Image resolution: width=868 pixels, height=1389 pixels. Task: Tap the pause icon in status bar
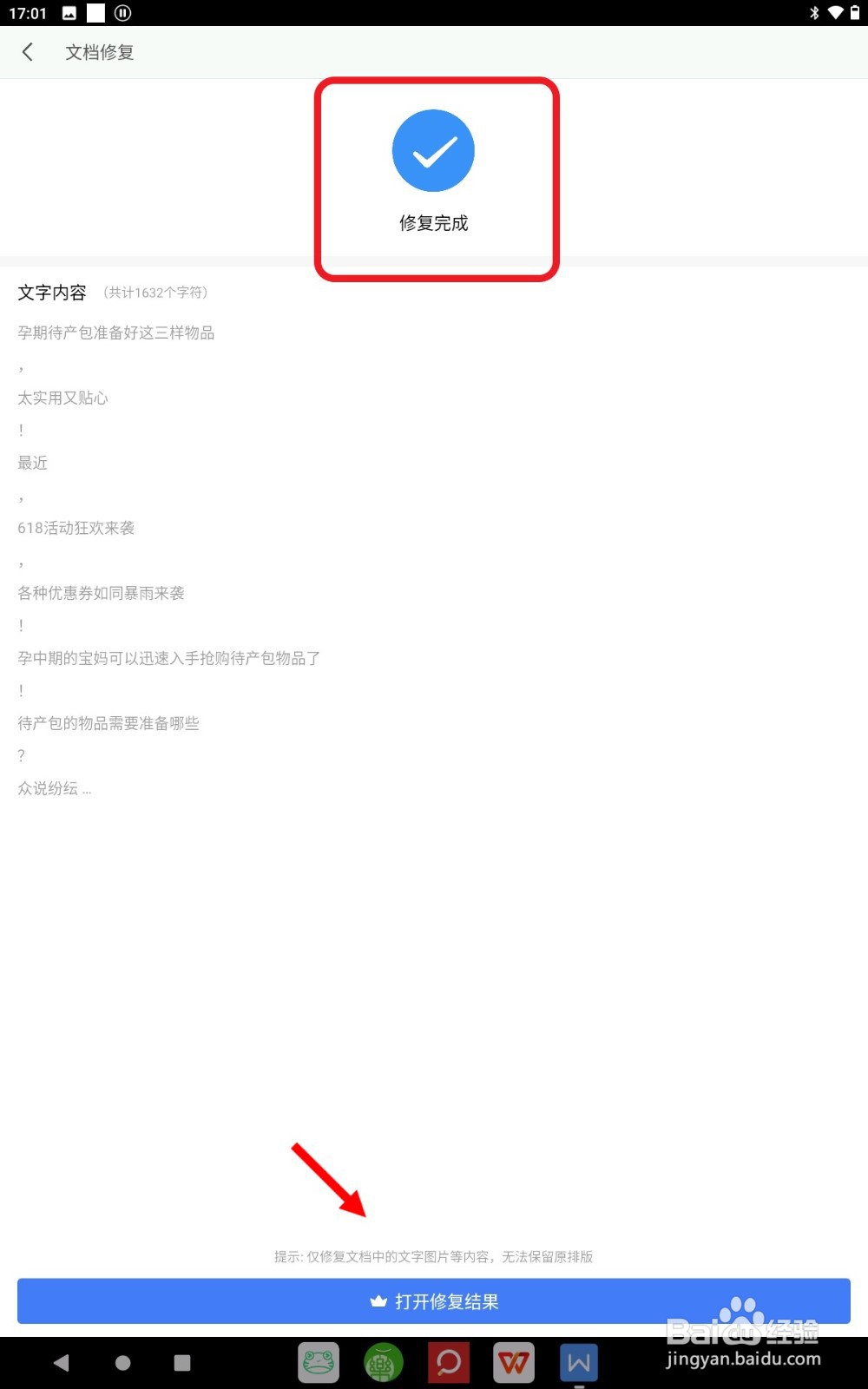123,13
